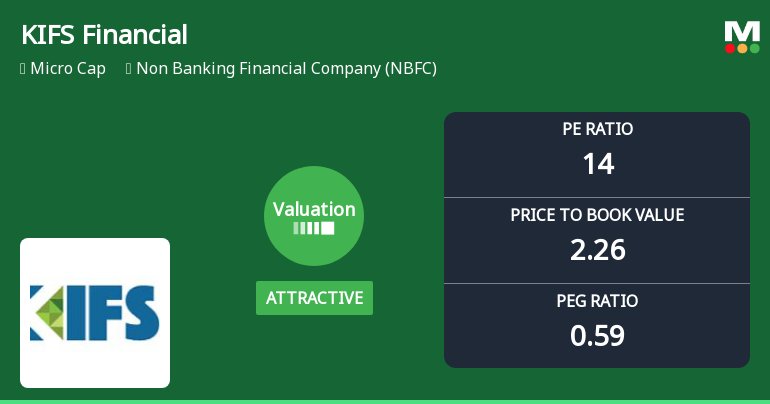
Task: Open Non Banking Financial Company (NBFC) category
Action: point(286,69)
